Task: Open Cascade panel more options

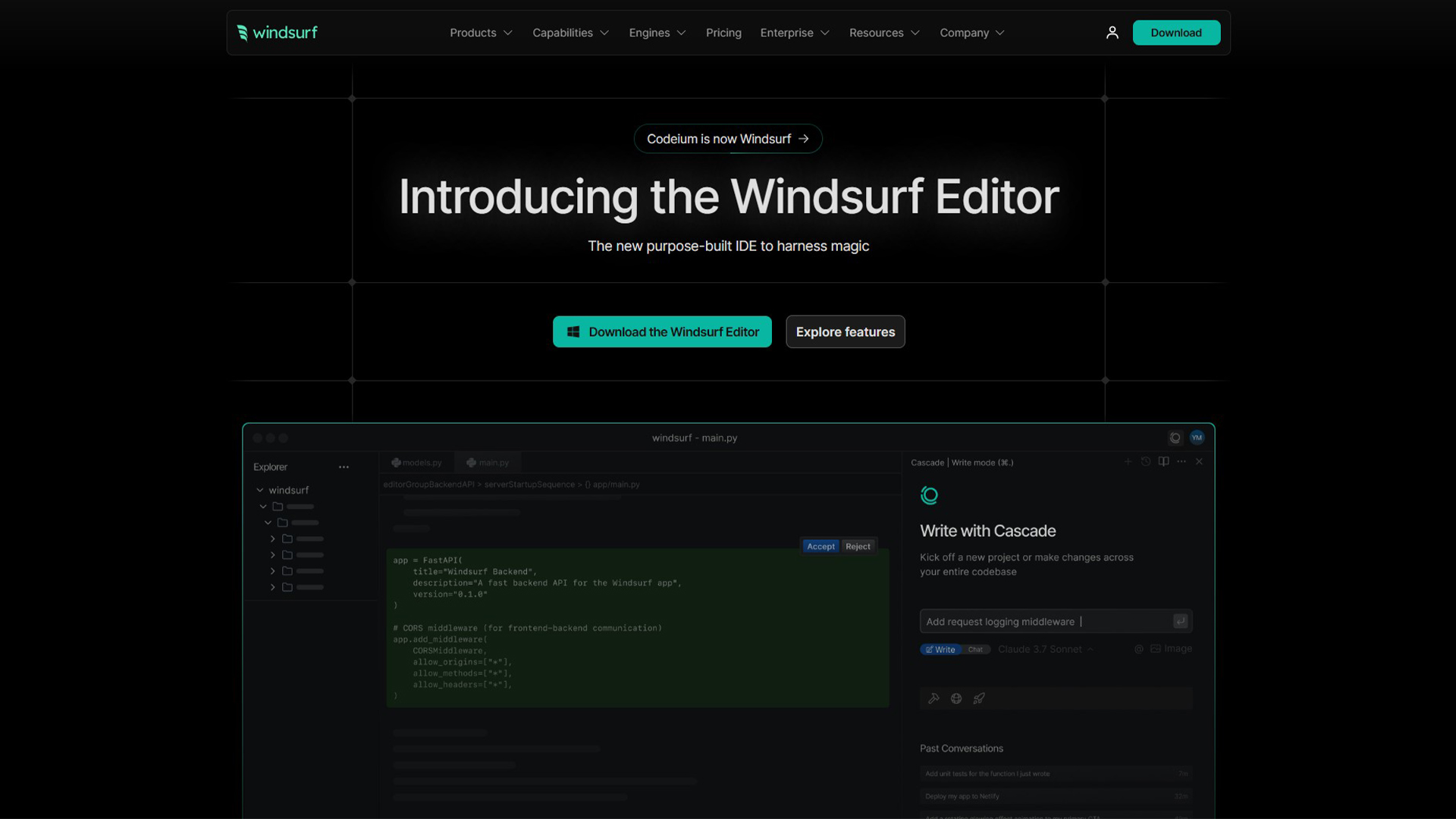Action: [x=1181, y=462]
